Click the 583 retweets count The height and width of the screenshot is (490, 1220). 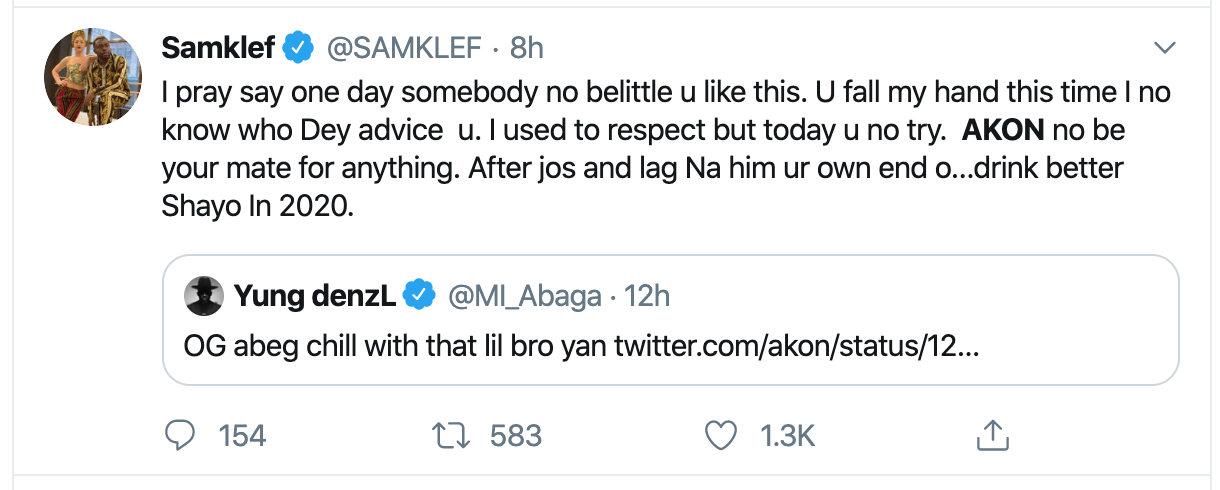pos(516,435)
